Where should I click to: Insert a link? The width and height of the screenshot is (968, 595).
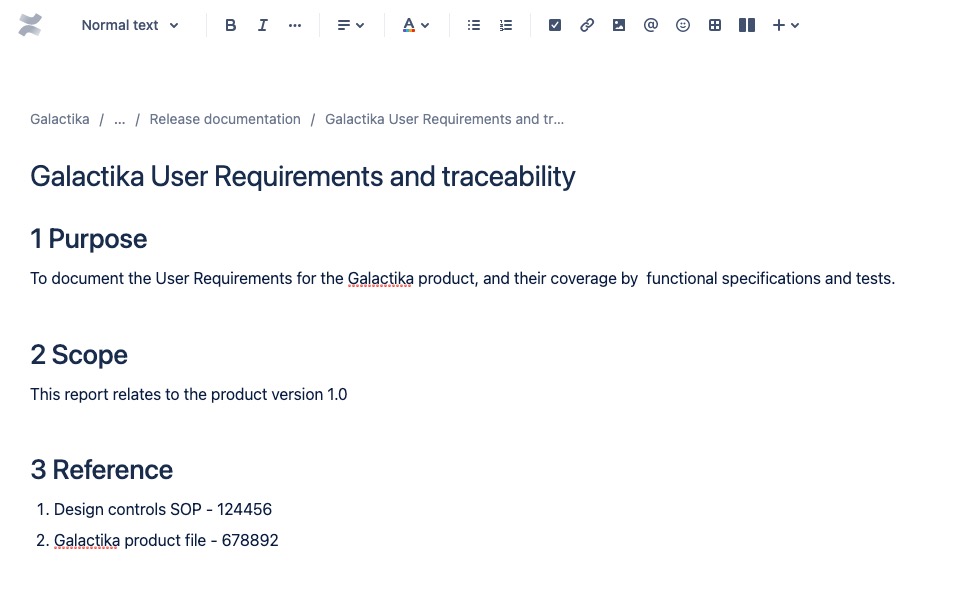click(x=586, y=25)
